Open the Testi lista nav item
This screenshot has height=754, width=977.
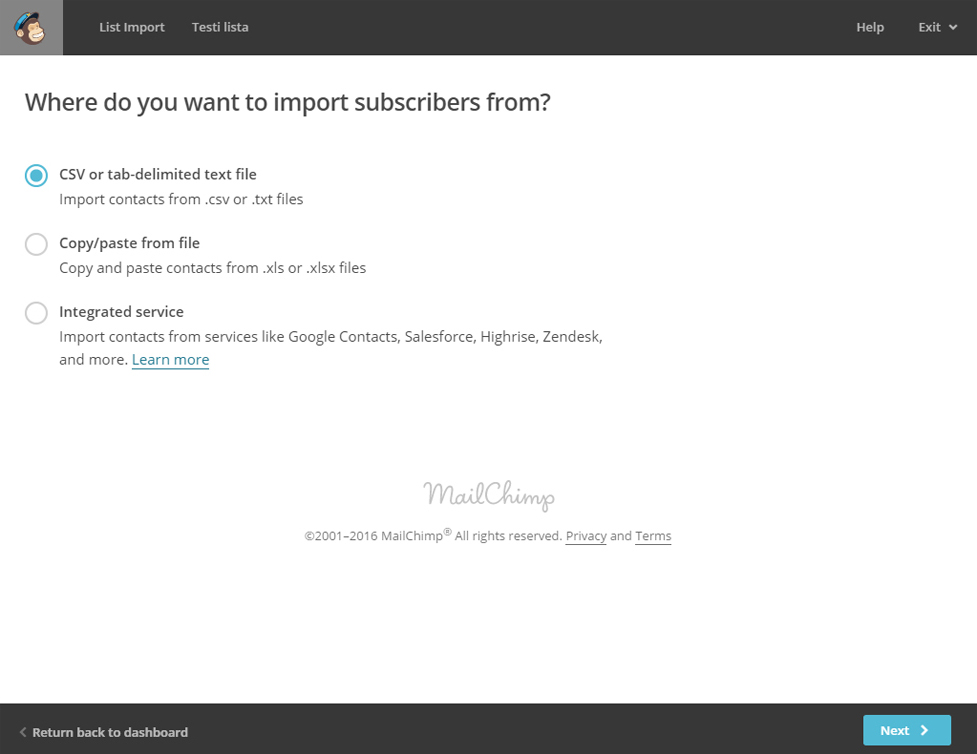(x=220, y=27)
